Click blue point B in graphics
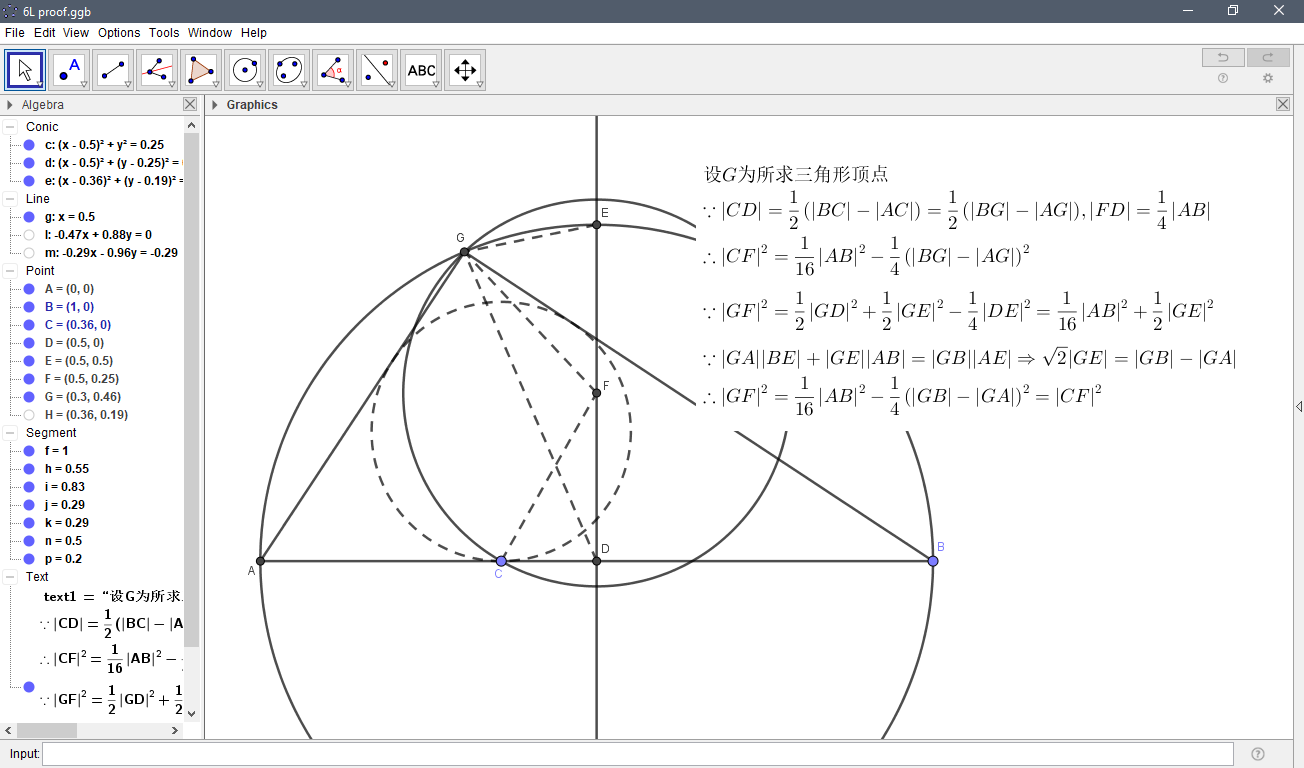This screenshot has height=768, width=1304. (x=933, y=561)
